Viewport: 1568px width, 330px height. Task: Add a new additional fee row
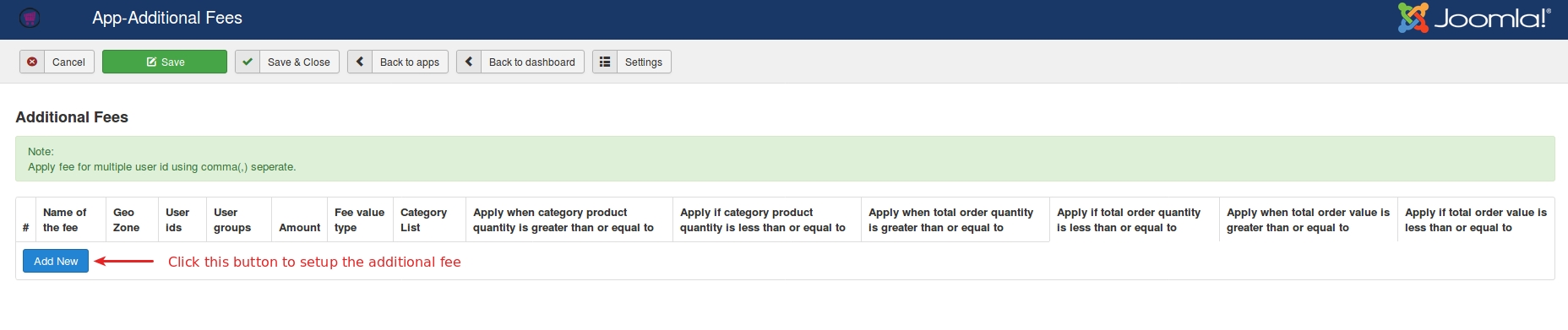pos(56,261)
